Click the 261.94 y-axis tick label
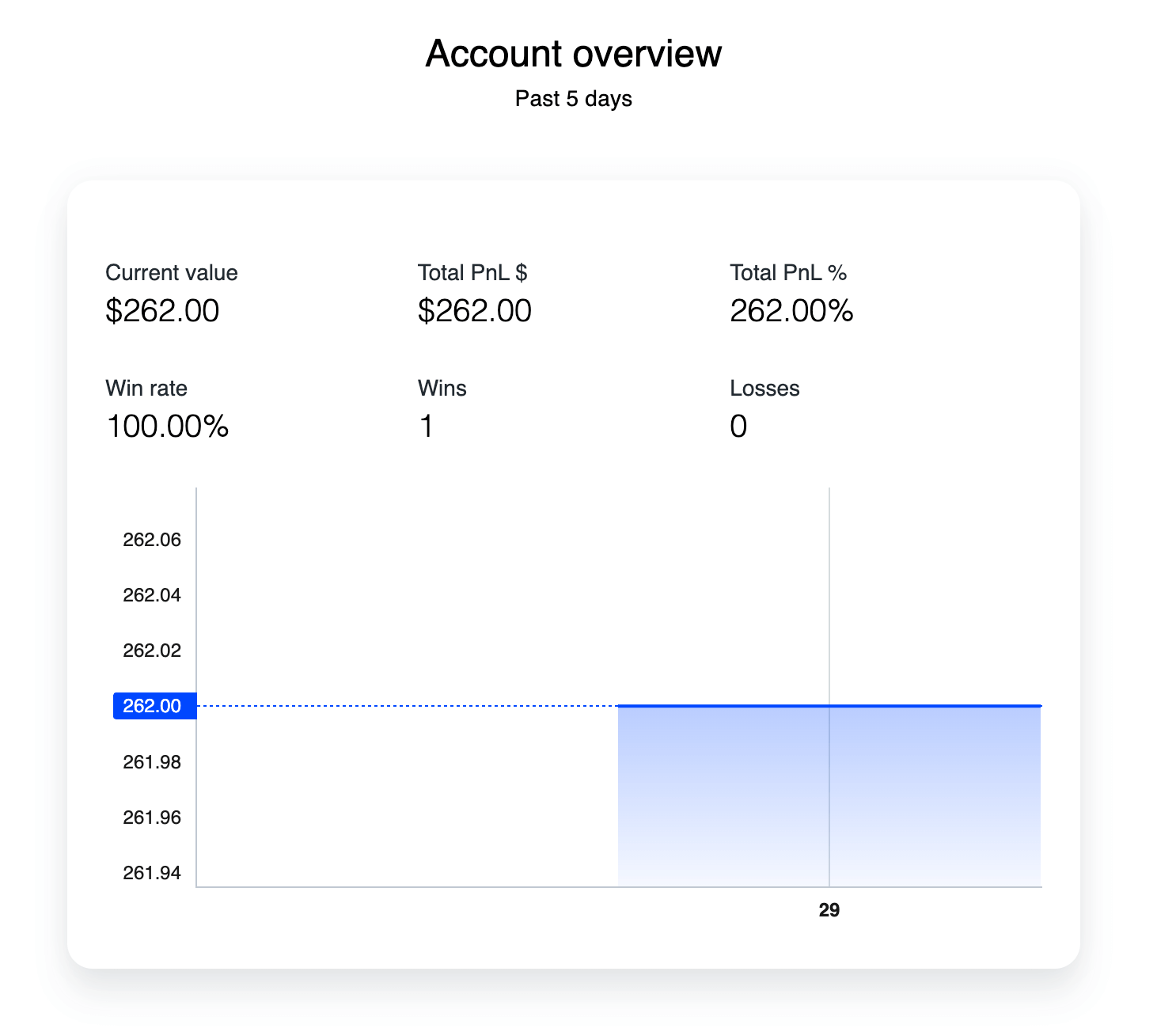 pyautogui.click(x=152, y=873)
